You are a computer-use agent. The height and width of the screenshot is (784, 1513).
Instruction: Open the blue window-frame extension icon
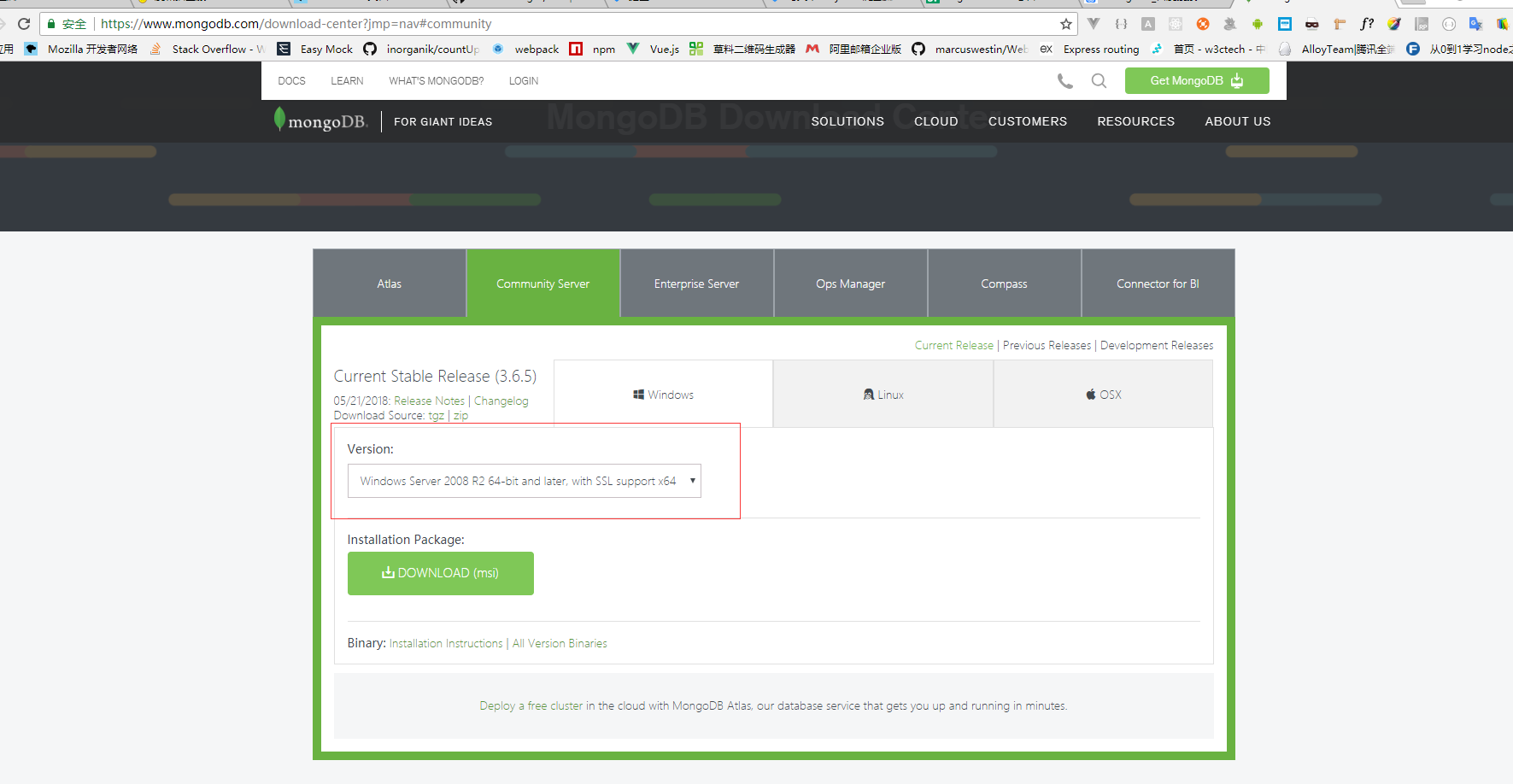pyautogui.click(x=1285, y=24)
